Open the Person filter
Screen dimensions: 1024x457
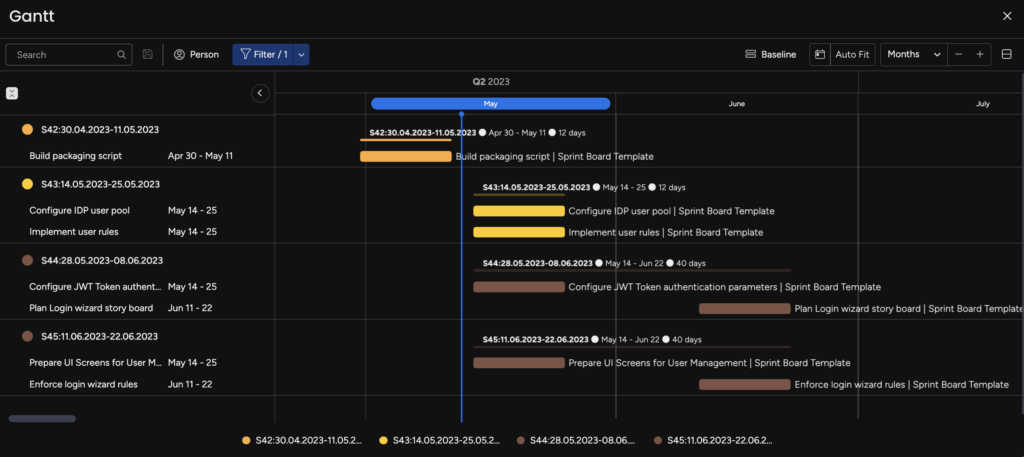[x=196, y=54]
